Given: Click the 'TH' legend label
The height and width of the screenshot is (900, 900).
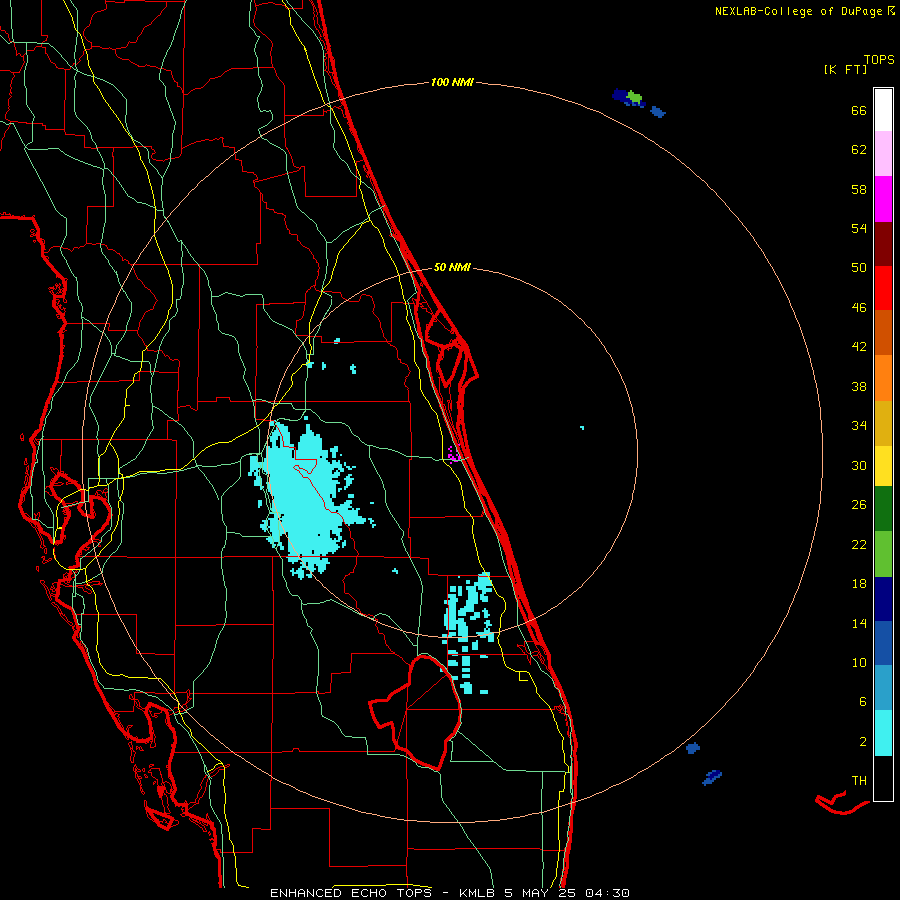Looking at the screenshot, I should click(x=859, y=781).
